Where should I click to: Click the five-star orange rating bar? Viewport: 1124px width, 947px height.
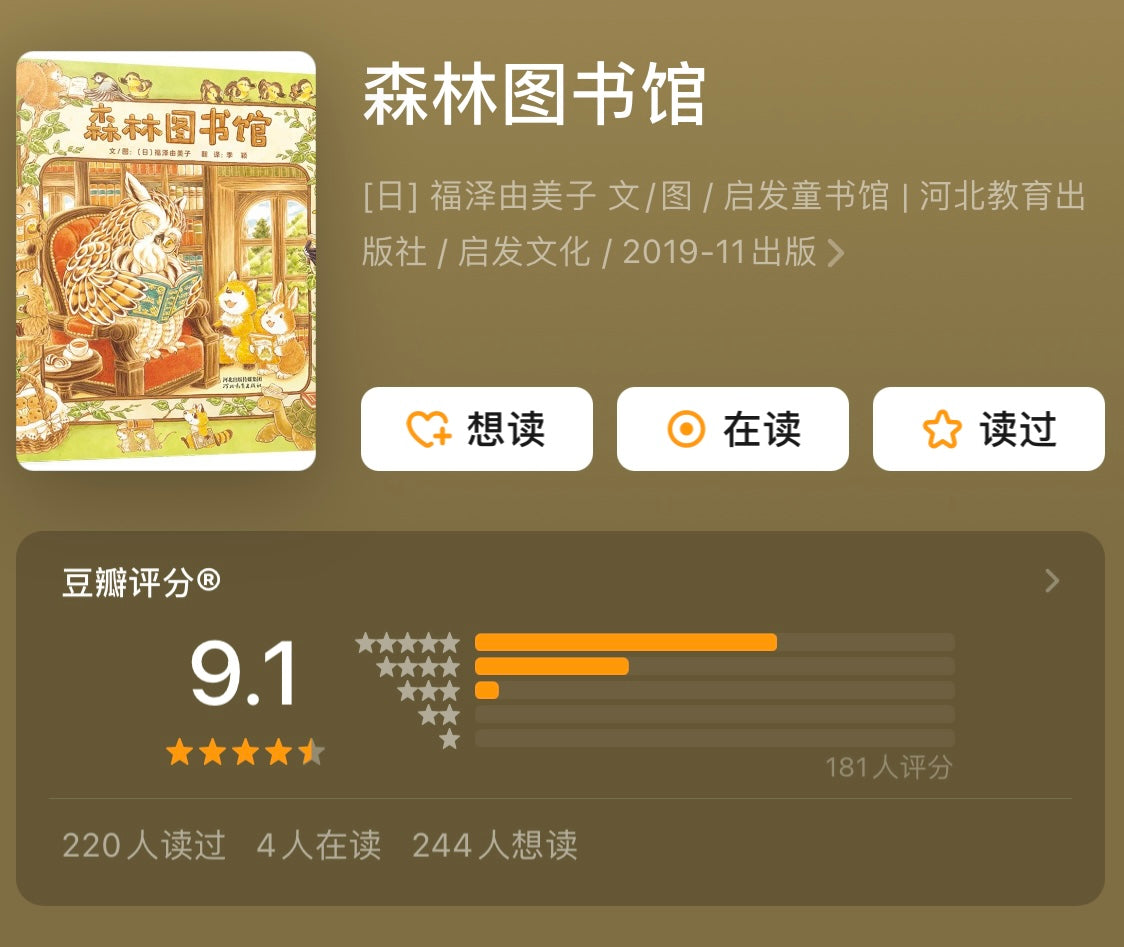click(x=626, y=642)
